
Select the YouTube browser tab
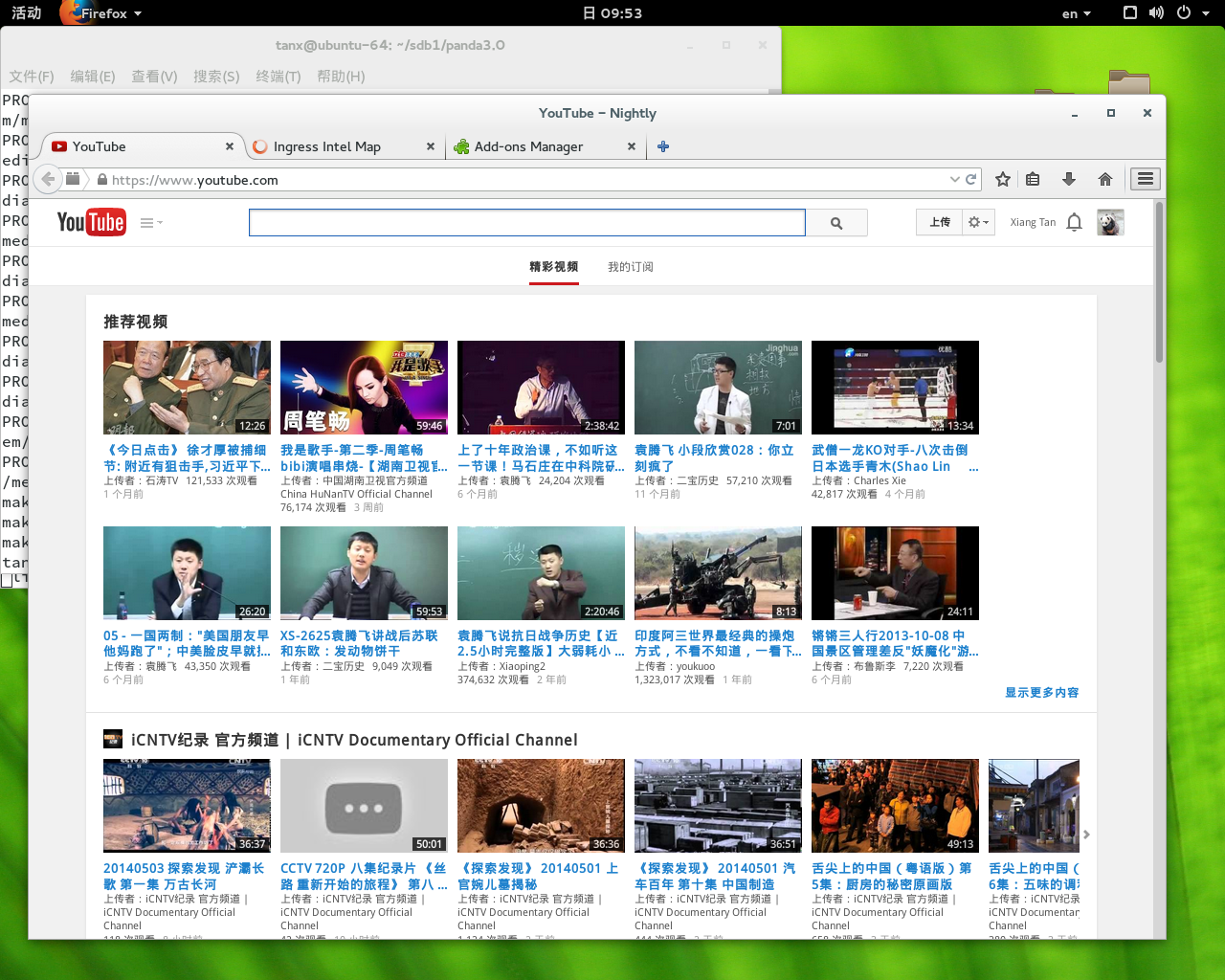tap(143, 146)
